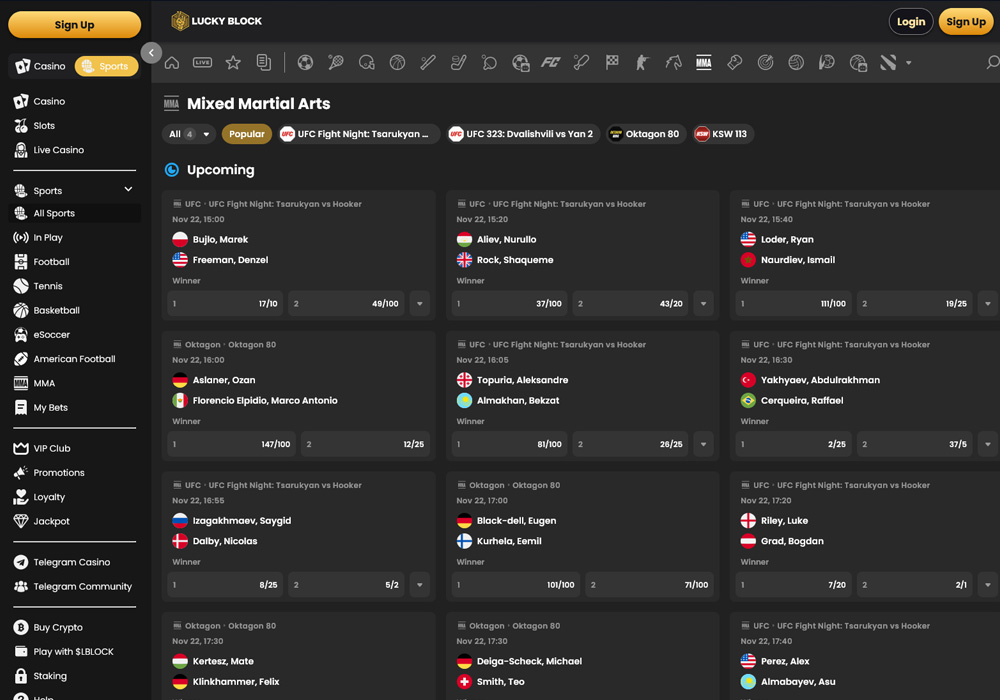Open the LIVE events icon
Screen dimensions: 1000x700
[x=202, y=63]
